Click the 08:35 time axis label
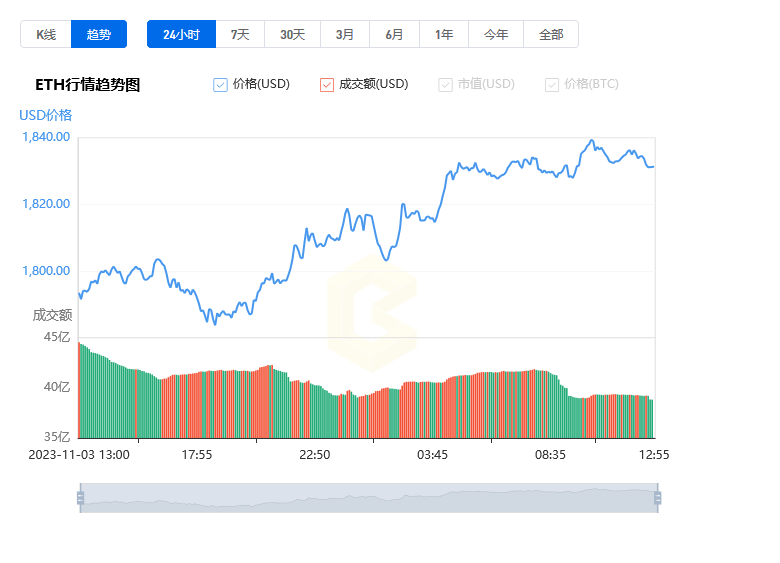 pyautogui.click(x=550, y=455)
